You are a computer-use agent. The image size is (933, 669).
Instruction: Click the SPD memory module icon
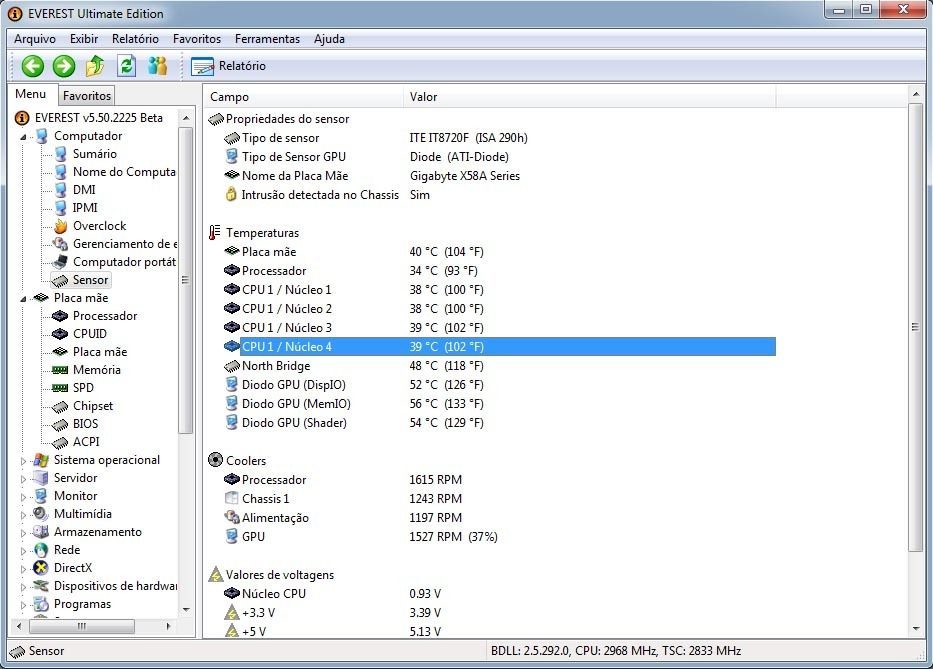(x=60, y=387)
